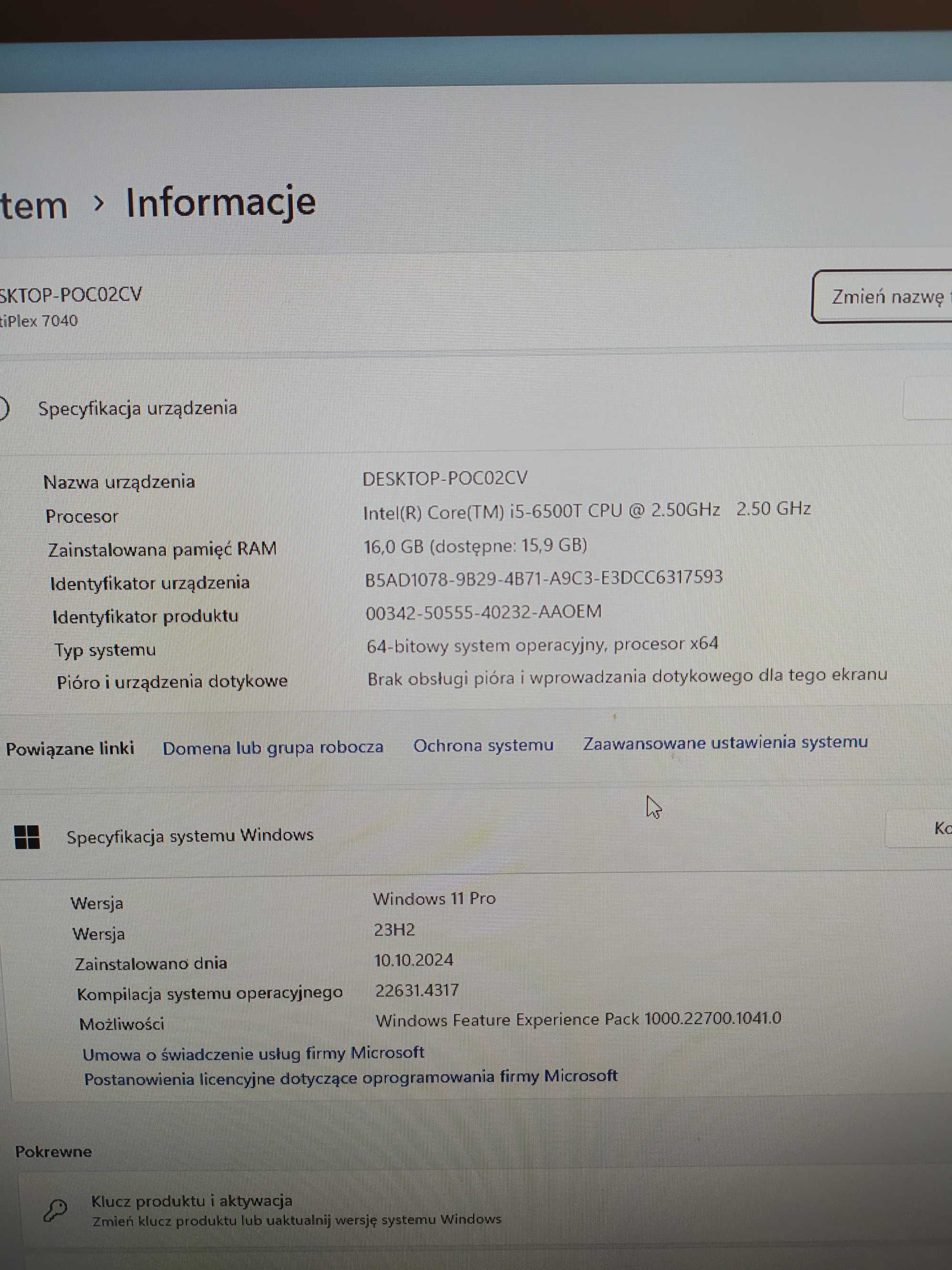Click the Kompilacja systemu operacyjnego label

210,993
